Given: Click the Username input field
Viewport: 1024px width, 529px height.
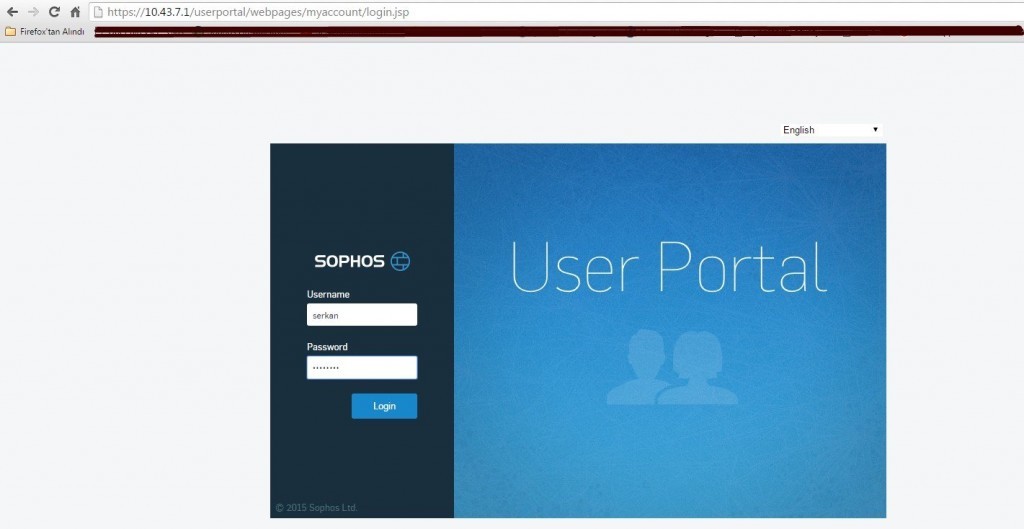Looking at the screenshot, I should click(362, 315).
